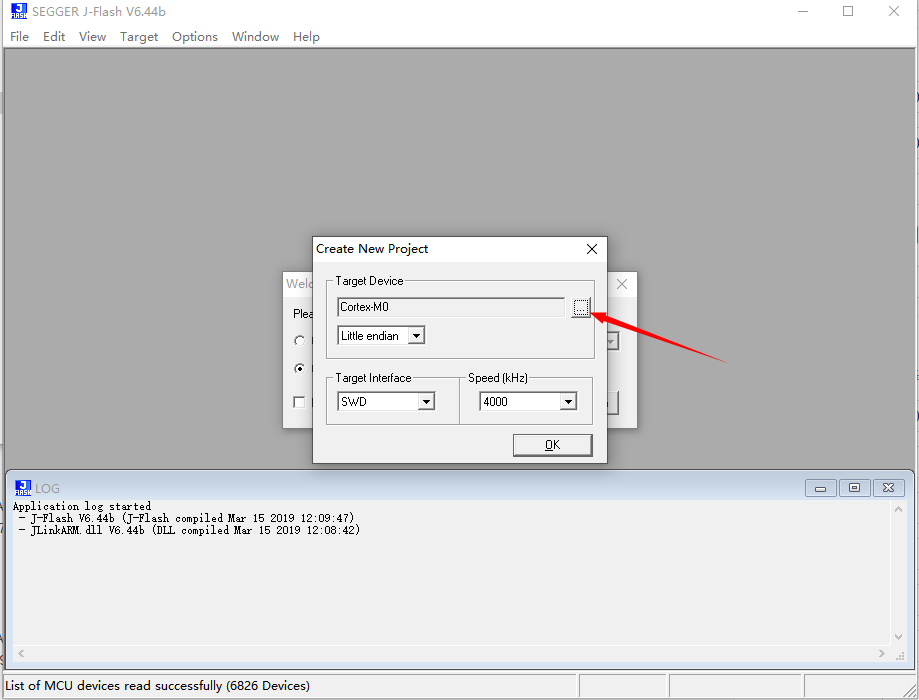Image resolution: width=919 pixels, height=700 pixels.
Task: Open the Target menu
Action: click(139, 36)
